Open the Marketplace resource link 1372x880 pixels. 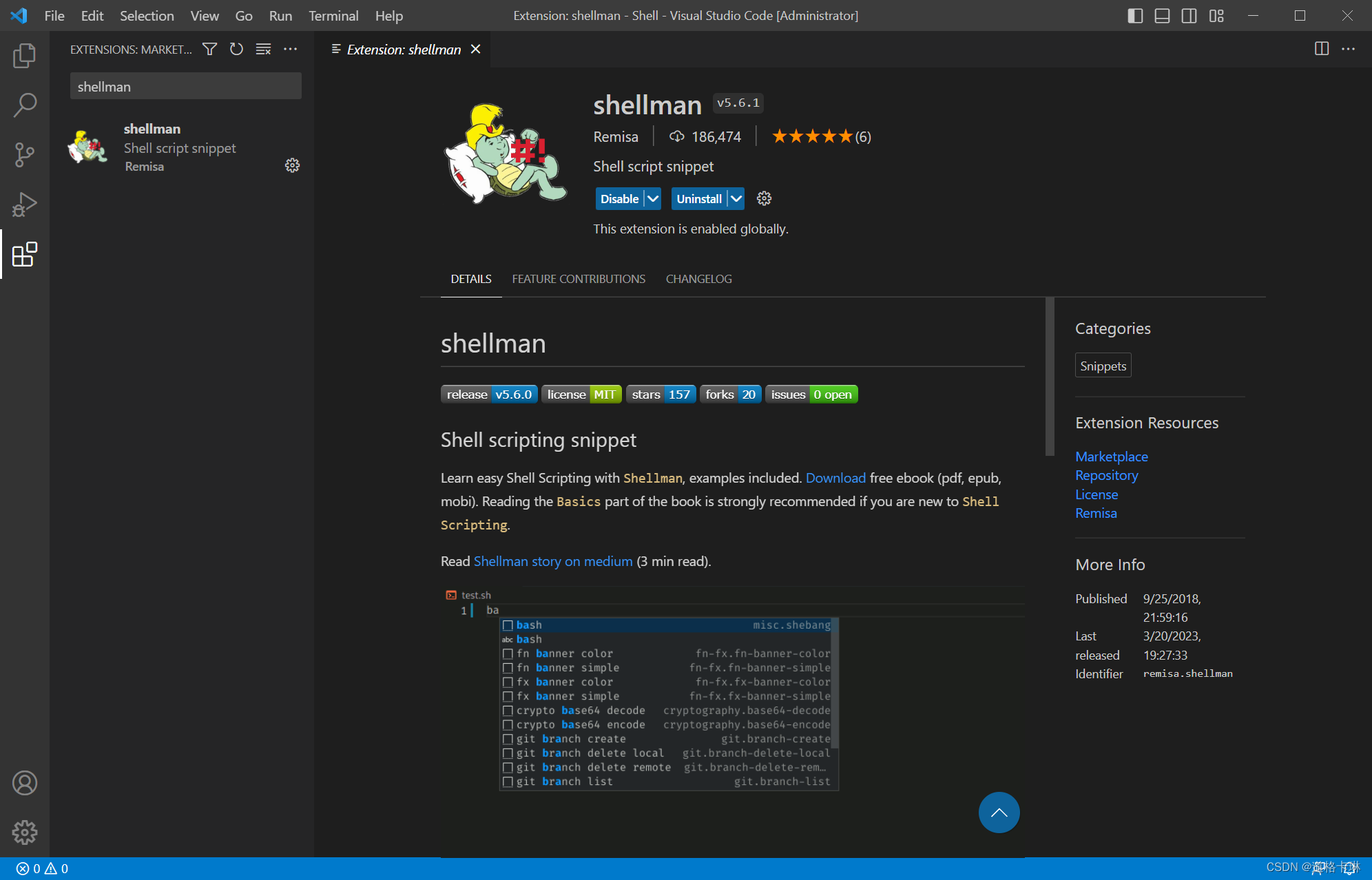(1112, 457)
